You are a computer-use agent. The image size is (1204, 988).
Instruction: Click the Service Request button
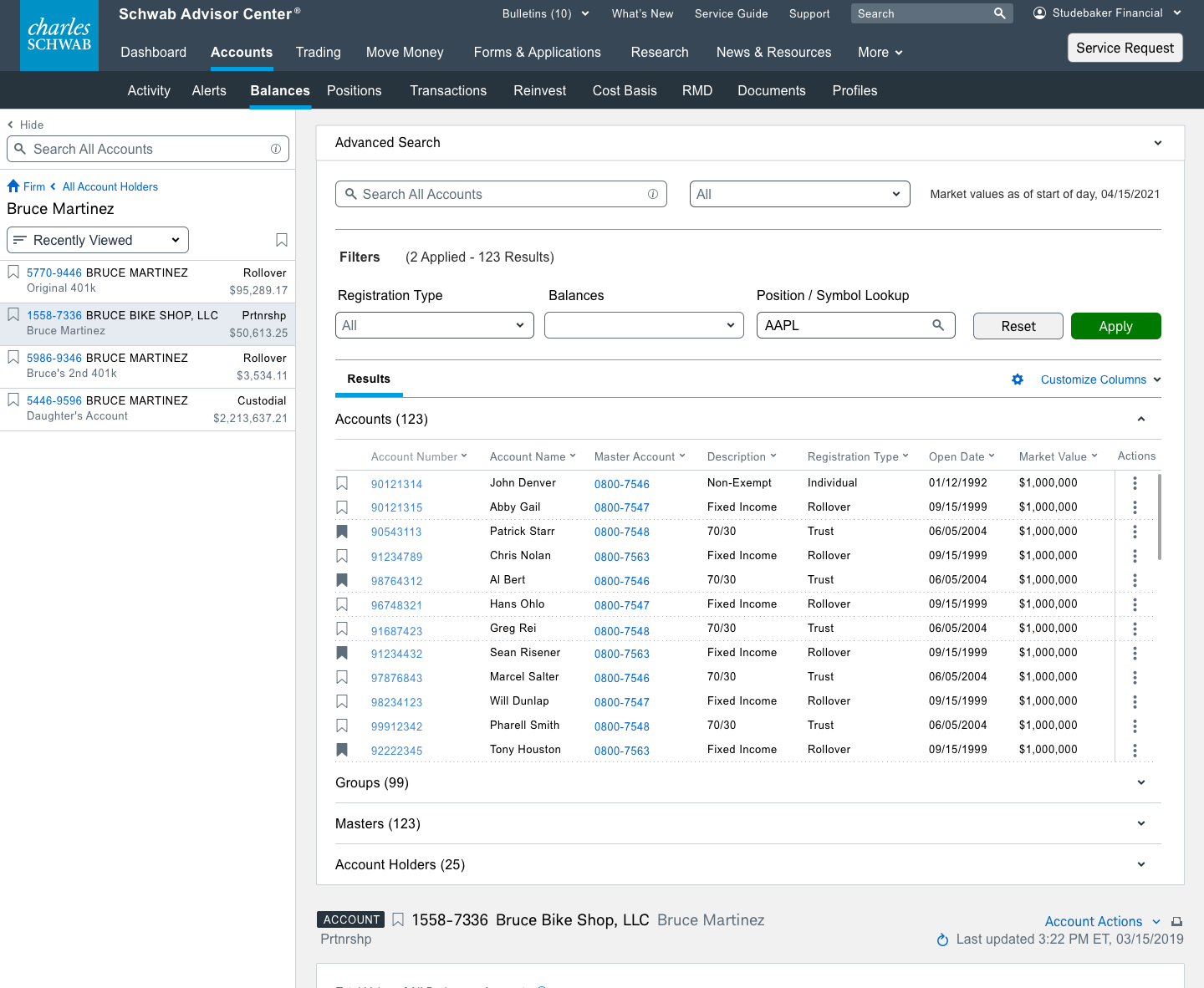[x=1125, y=48]
